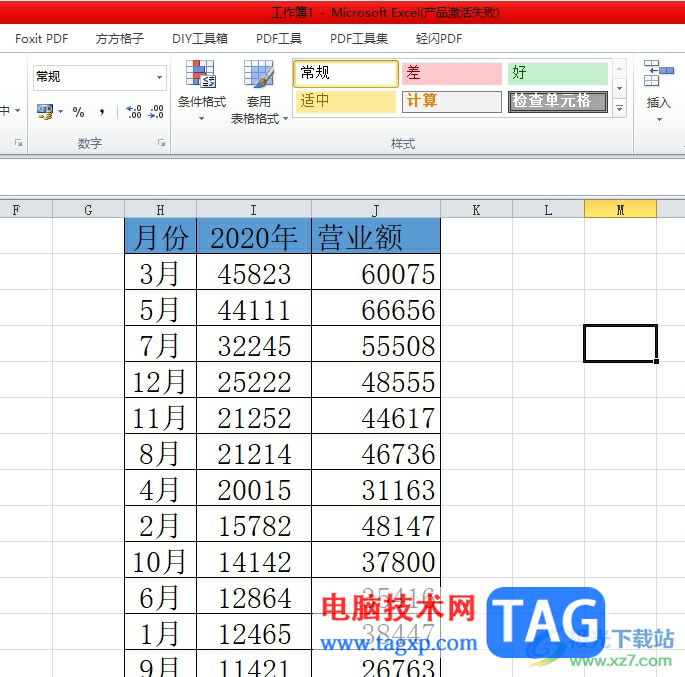This screenshot has width=685, height=677.
Task: Select column K header
Action: click(x=476, y=210)
